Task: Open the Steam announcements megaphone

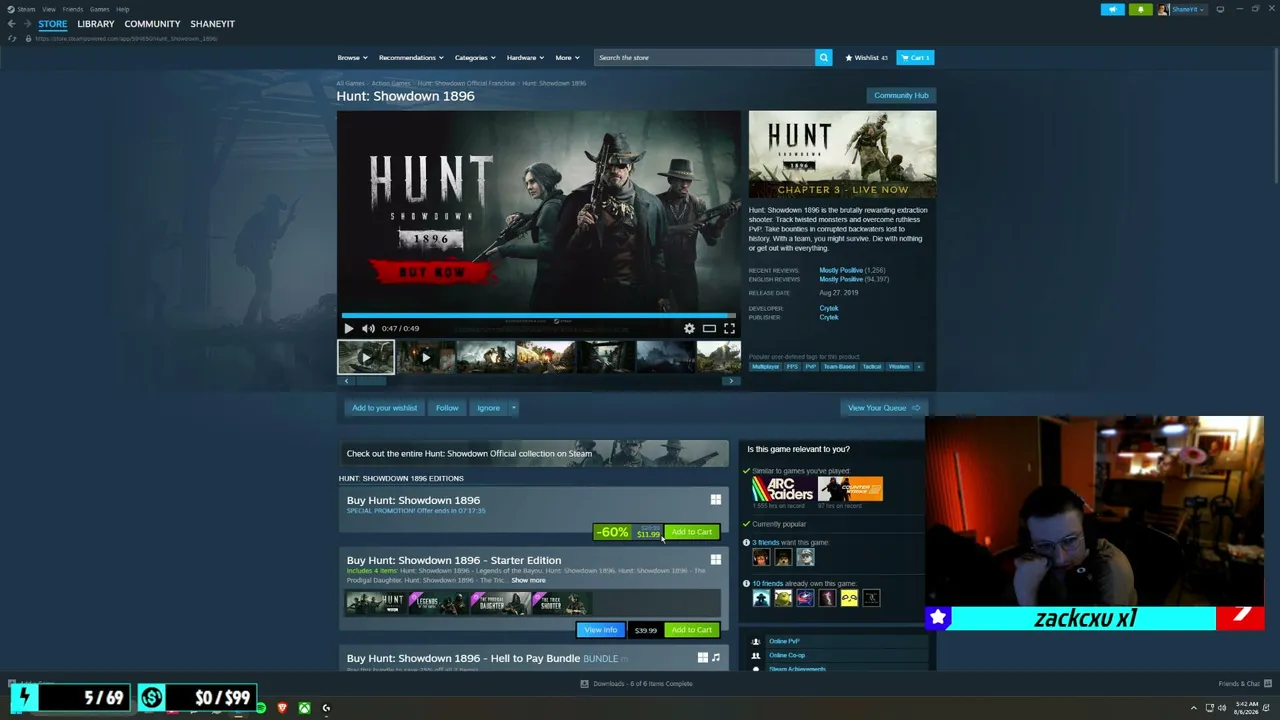Action: (x=1113, y=9)
